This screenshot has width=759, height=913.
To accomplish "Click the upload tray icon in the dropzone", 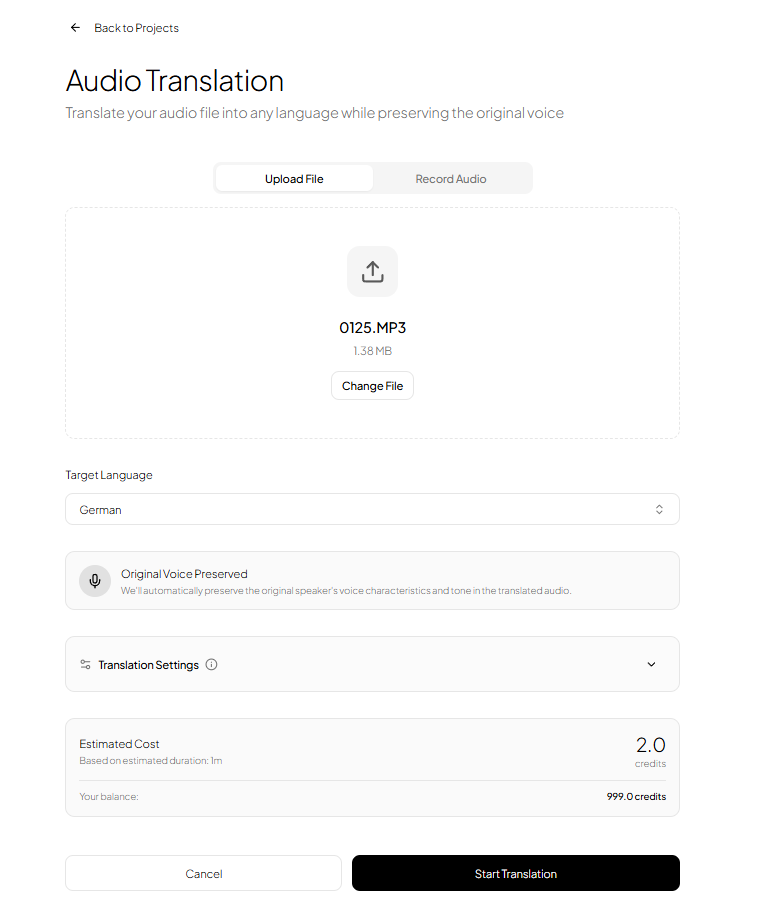I will (372, 270).
